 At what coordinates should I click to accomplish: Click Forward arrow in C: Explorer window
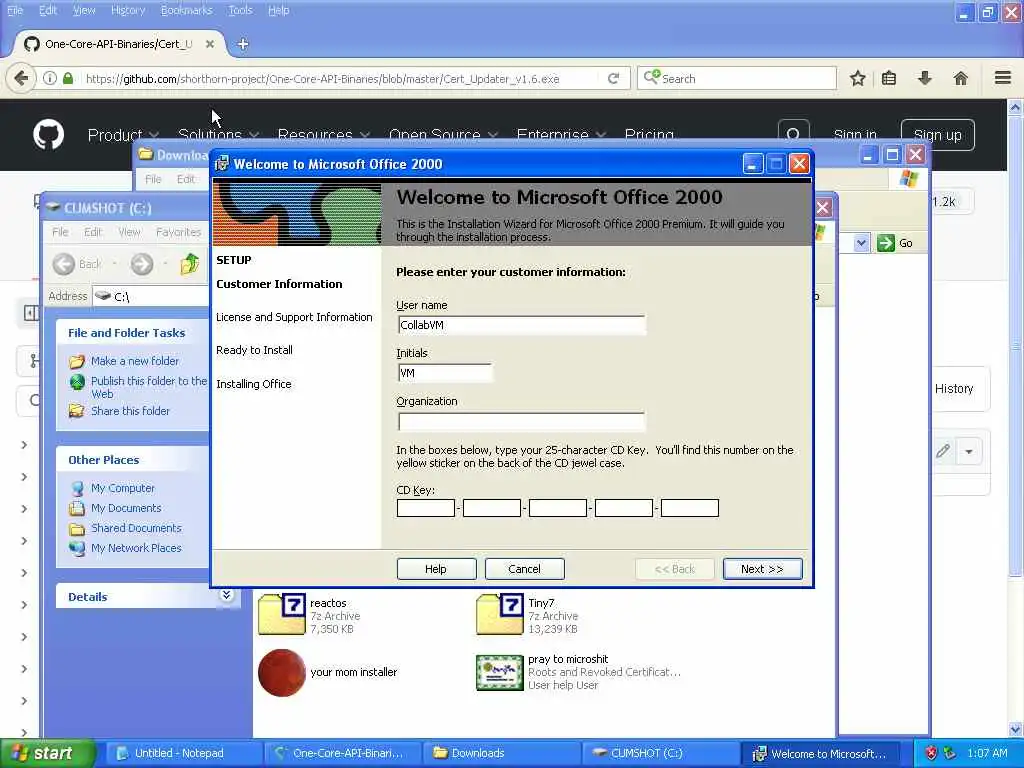coord(142,264)
